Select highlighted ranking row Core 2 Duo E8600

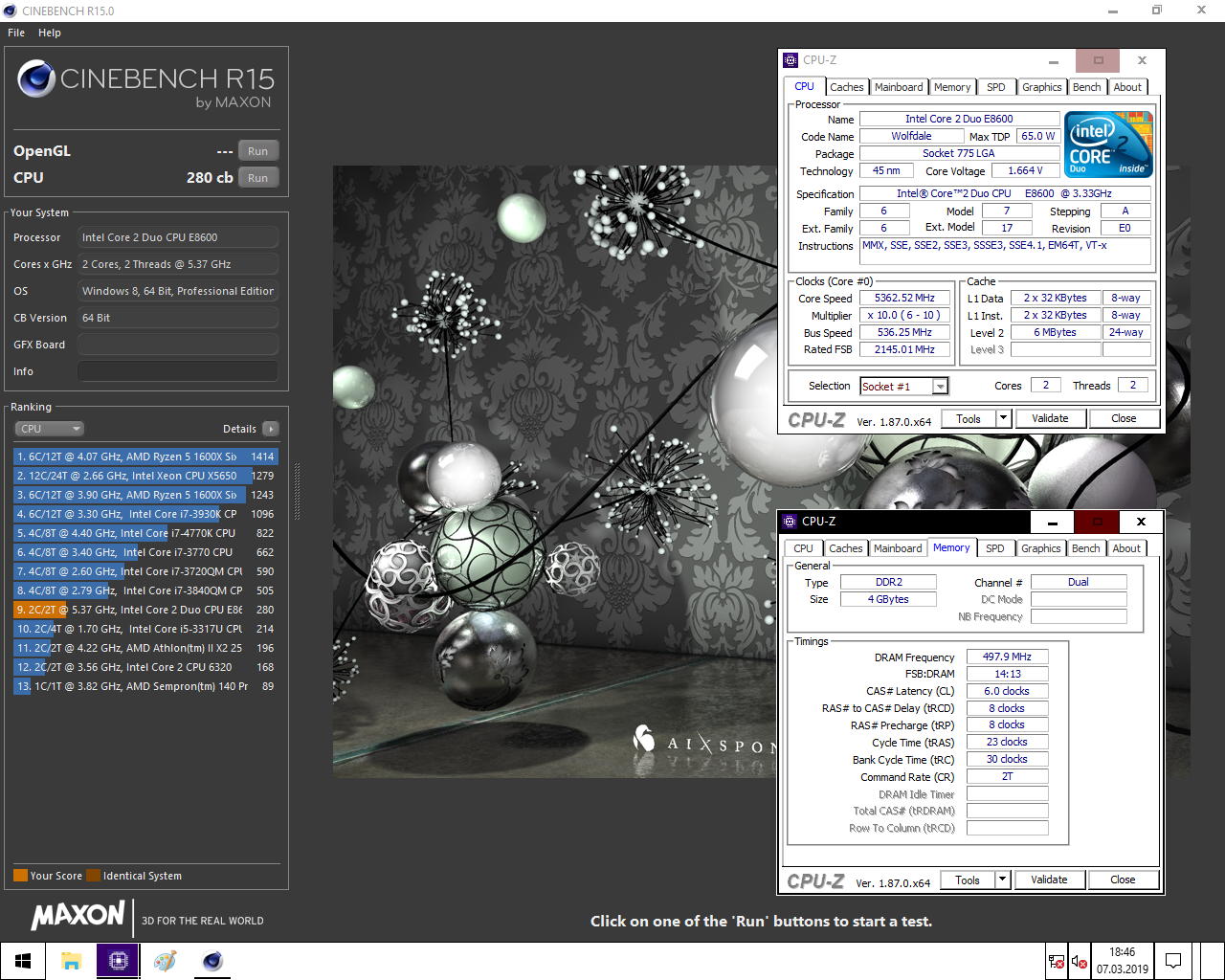[145, 610]
